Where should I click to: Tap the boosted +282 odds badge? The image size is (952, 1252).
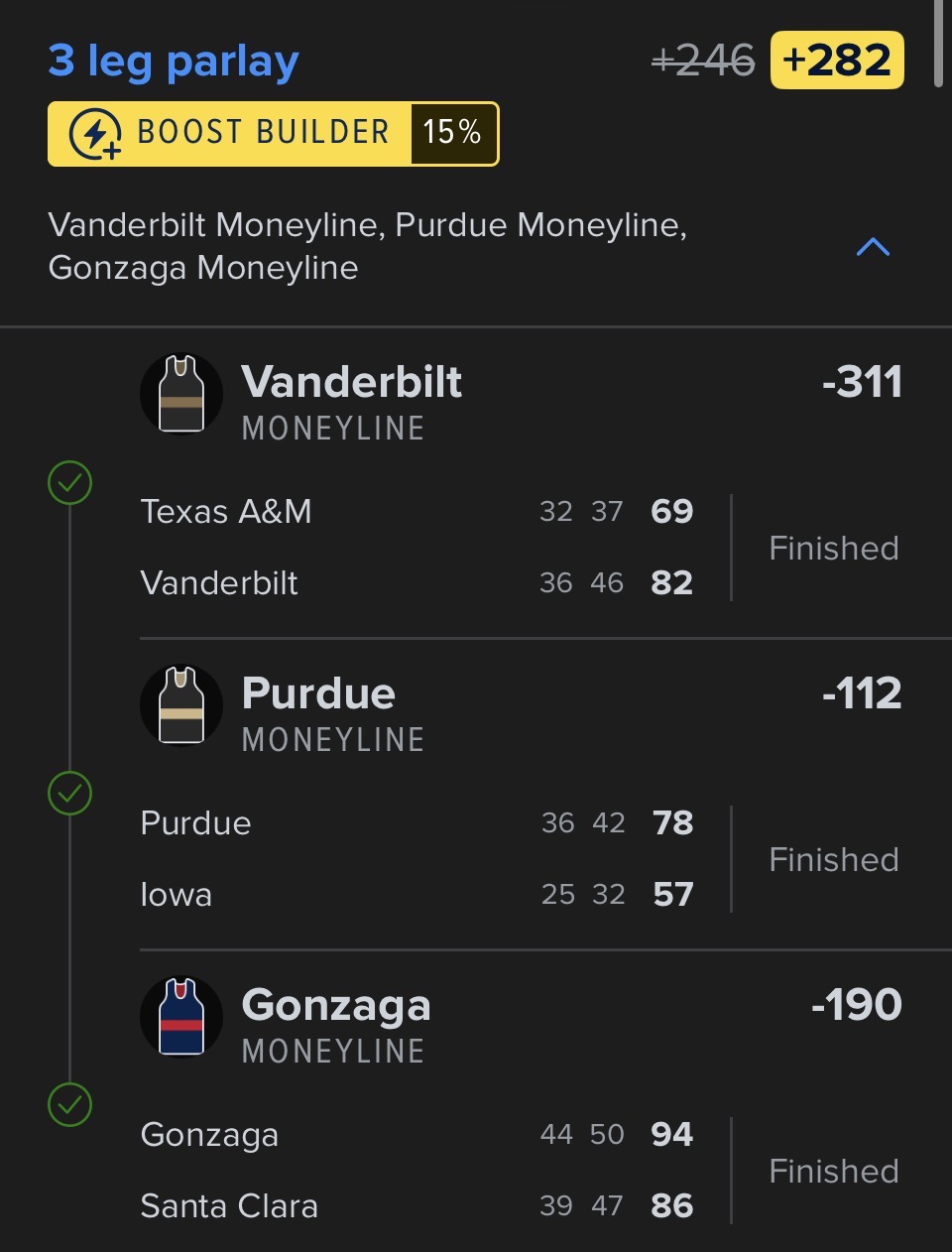click(x=837, y=61)
